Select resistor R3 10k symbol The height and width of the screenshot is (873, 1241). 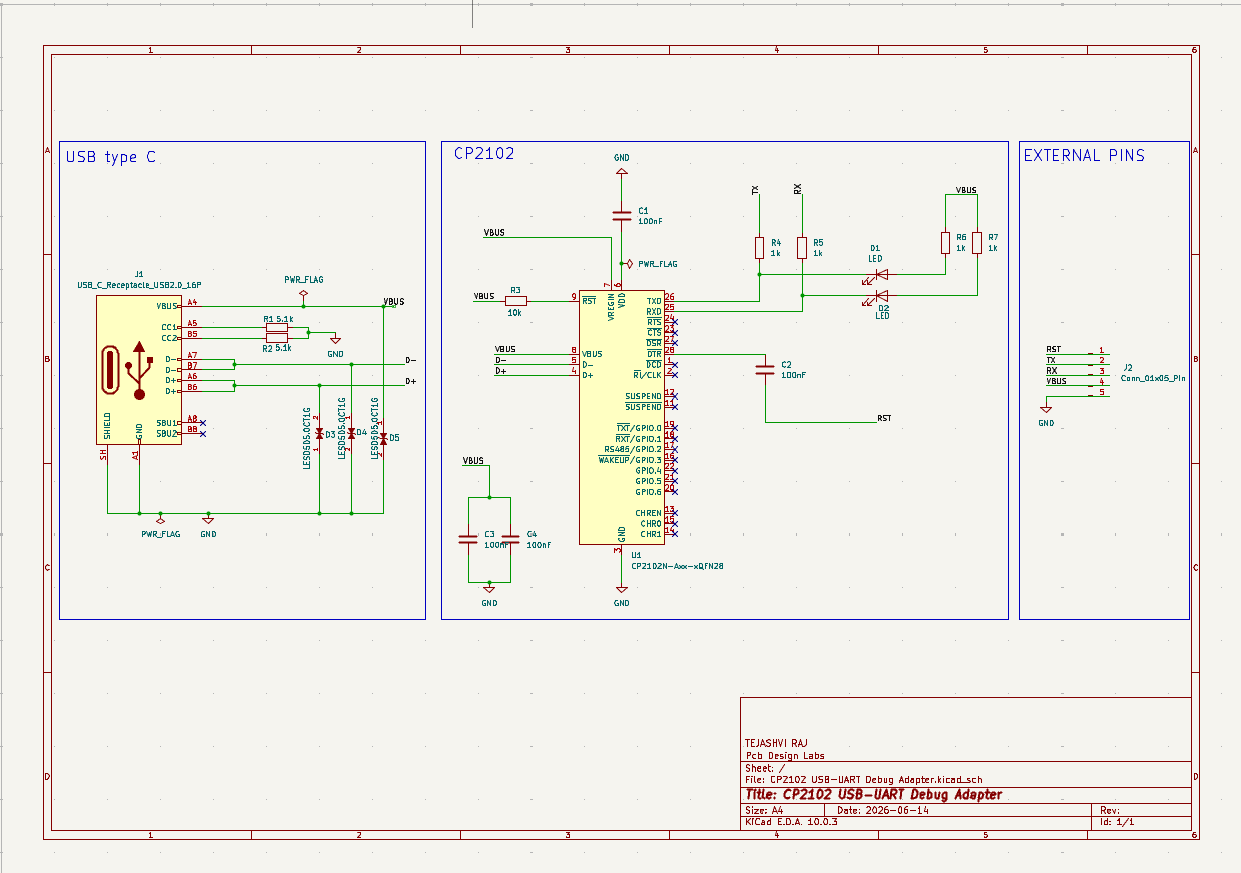(x=516, y=300)
